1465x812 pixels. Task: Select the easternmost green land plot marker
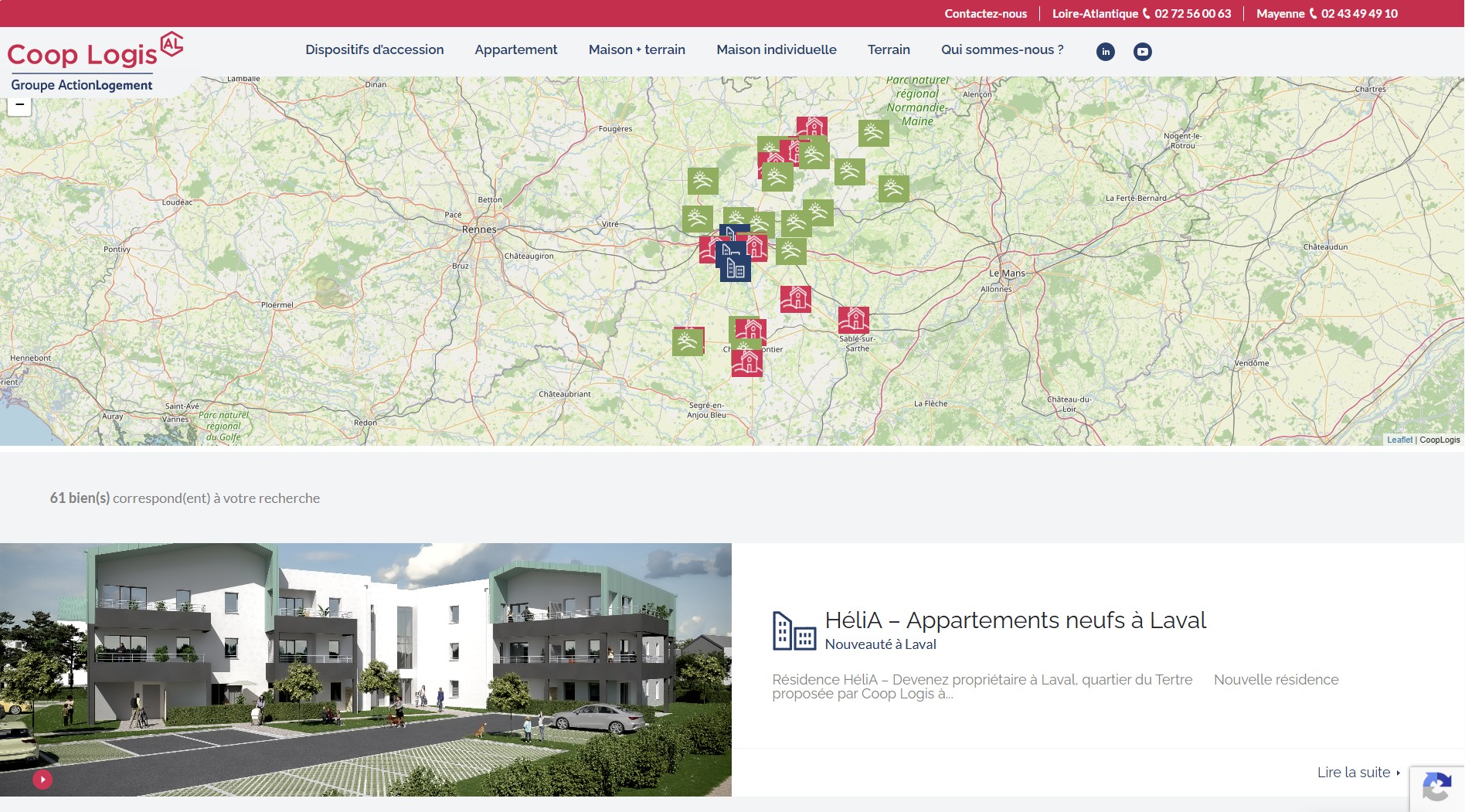click(894, 189)
